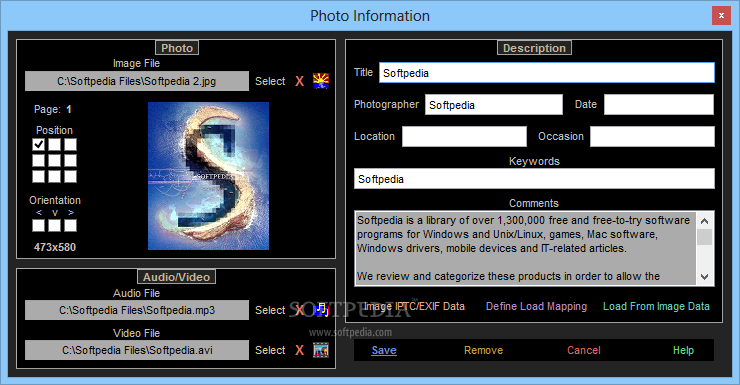Click Select next to Image File
Image resolution: width=740 pixels, height=385 pixels.
pos(270,81)
